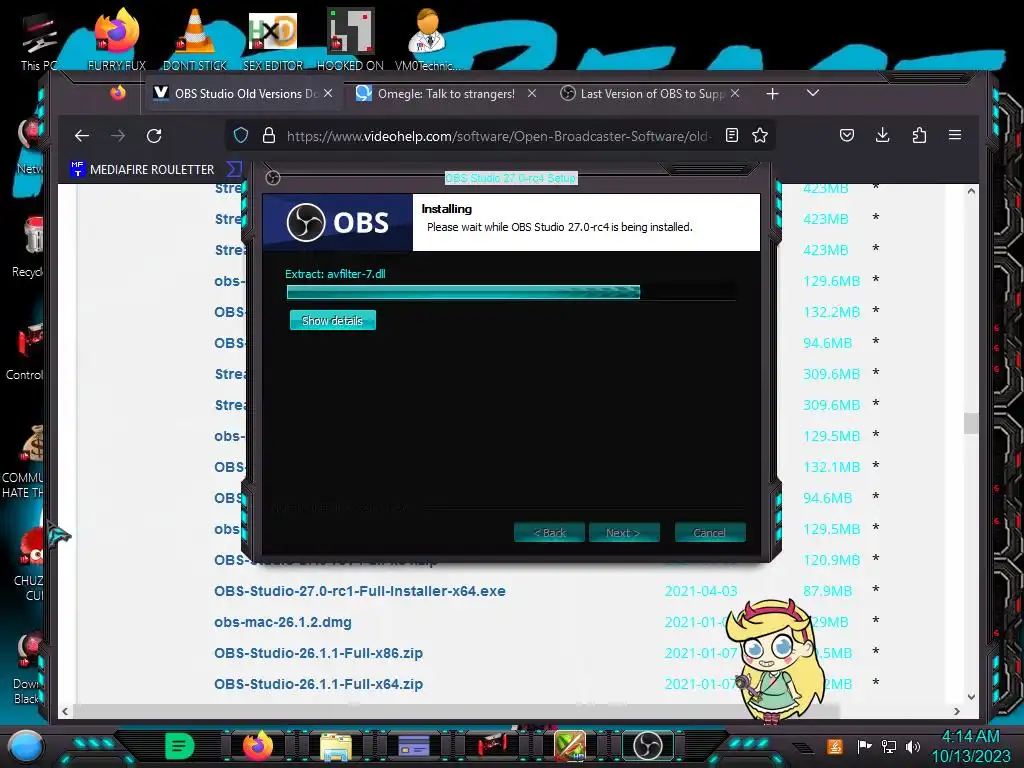
Task: Open a new Firefox tab
Action: [772, 94]
